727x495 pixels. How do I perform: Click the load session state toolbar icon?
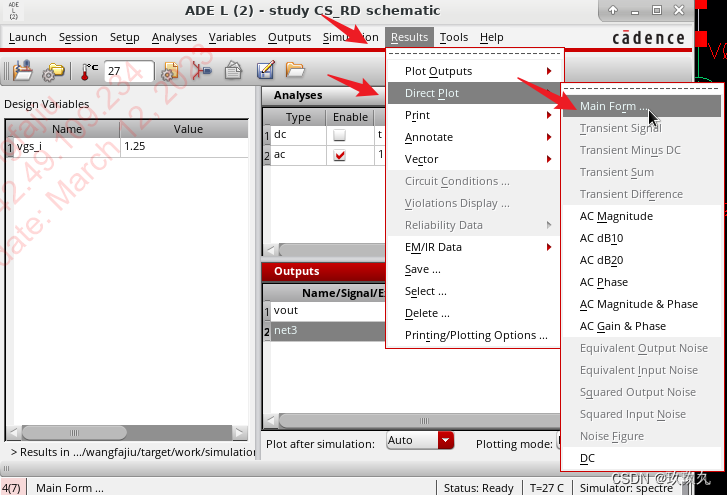(23, 71)
